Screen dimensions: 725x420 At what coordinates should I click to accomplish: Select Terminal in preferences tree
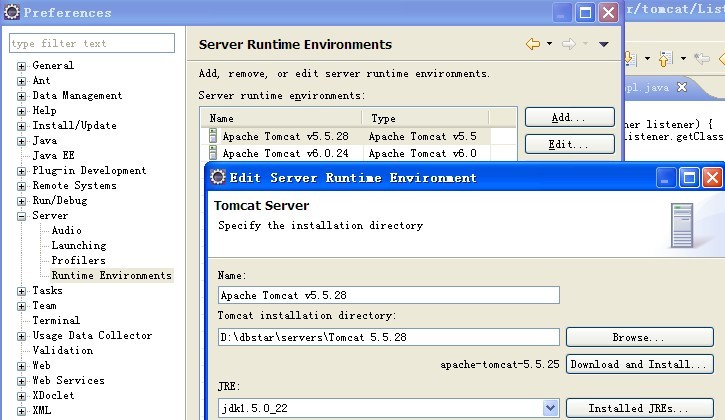[x=56, y=320]
